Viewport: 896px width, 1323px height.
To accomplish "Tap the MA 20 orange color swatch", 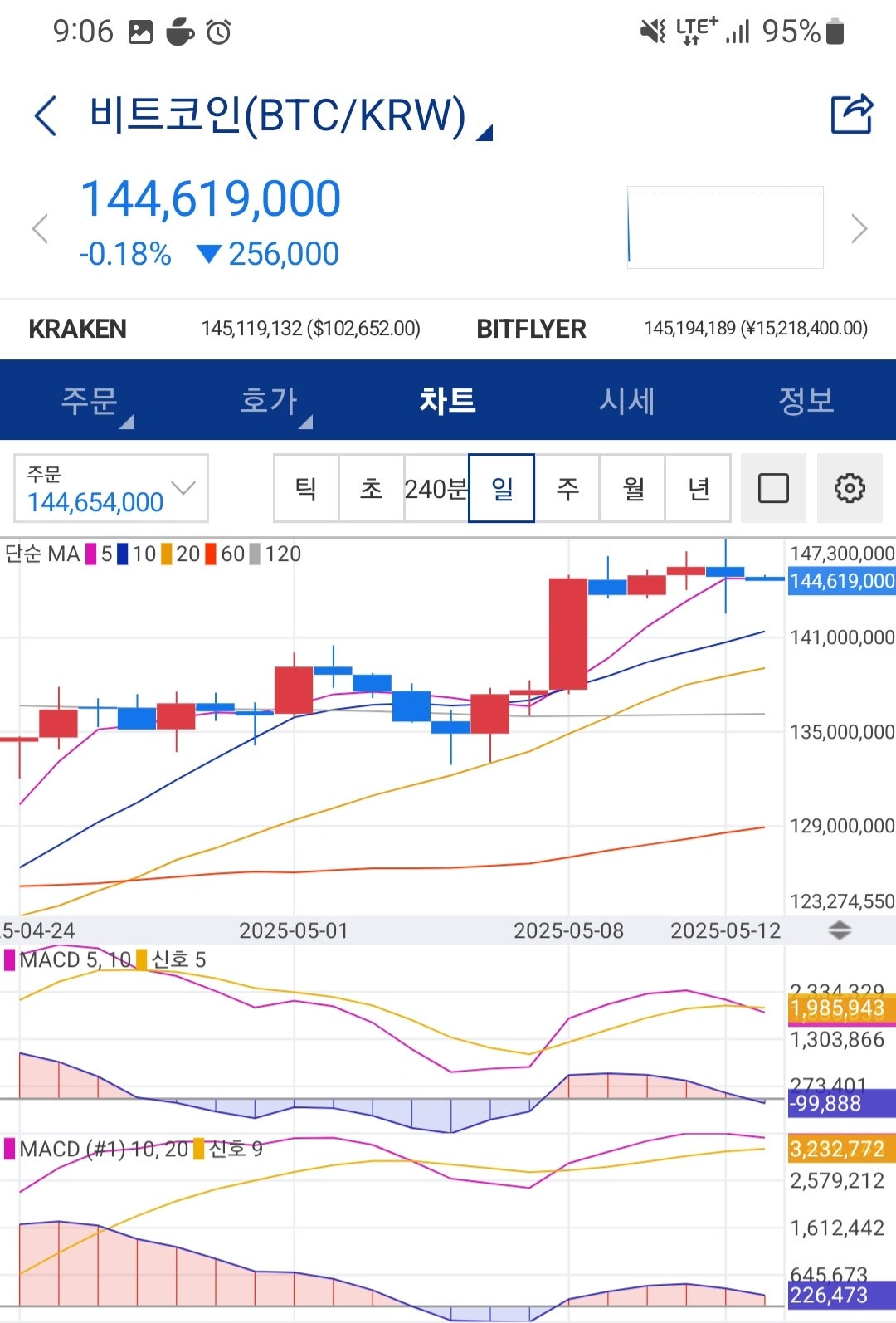I will click(167, 554).
